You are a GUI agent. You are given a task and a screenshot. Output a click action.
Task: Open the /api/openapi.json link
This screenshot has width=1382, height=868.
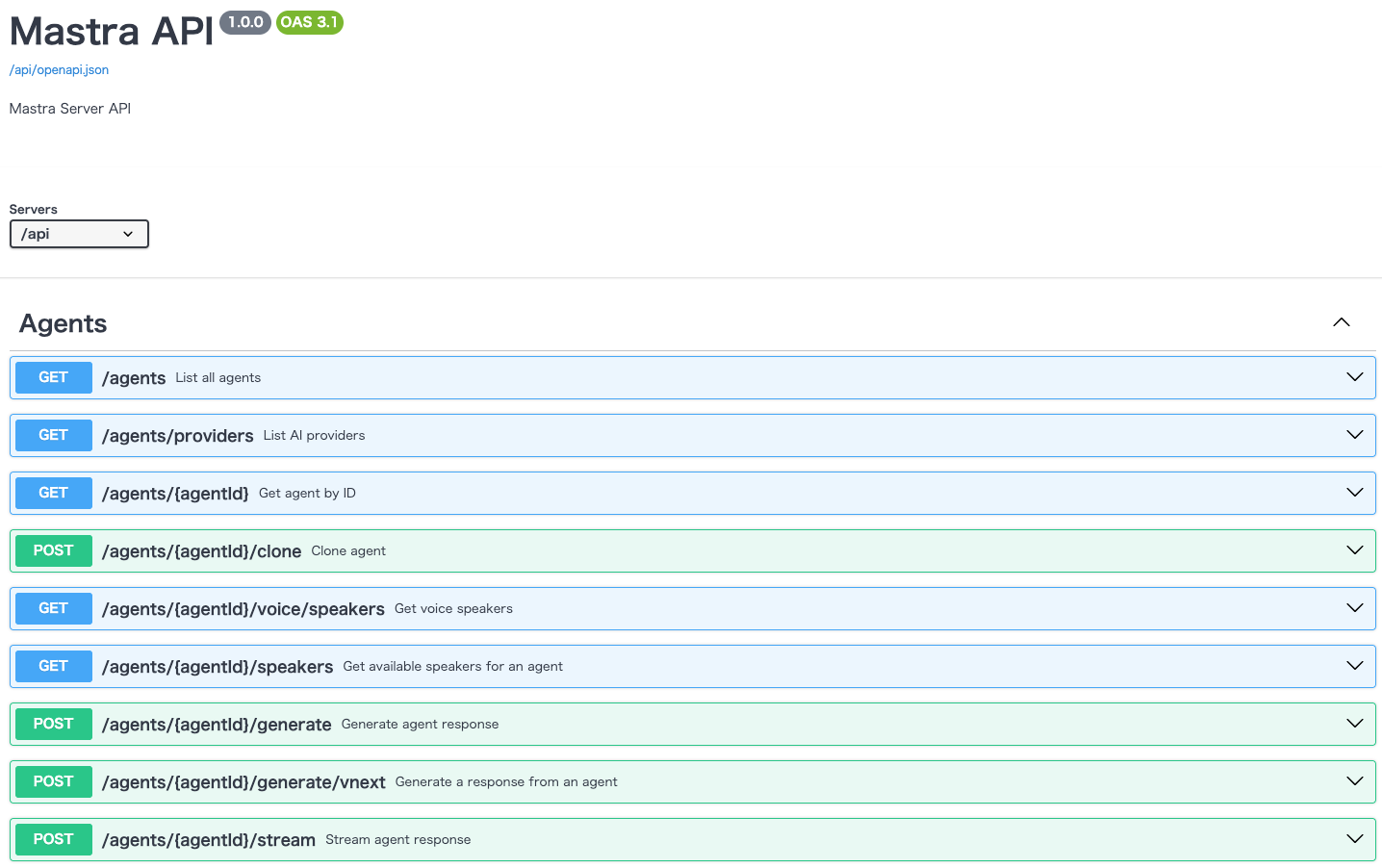[59, 70]
